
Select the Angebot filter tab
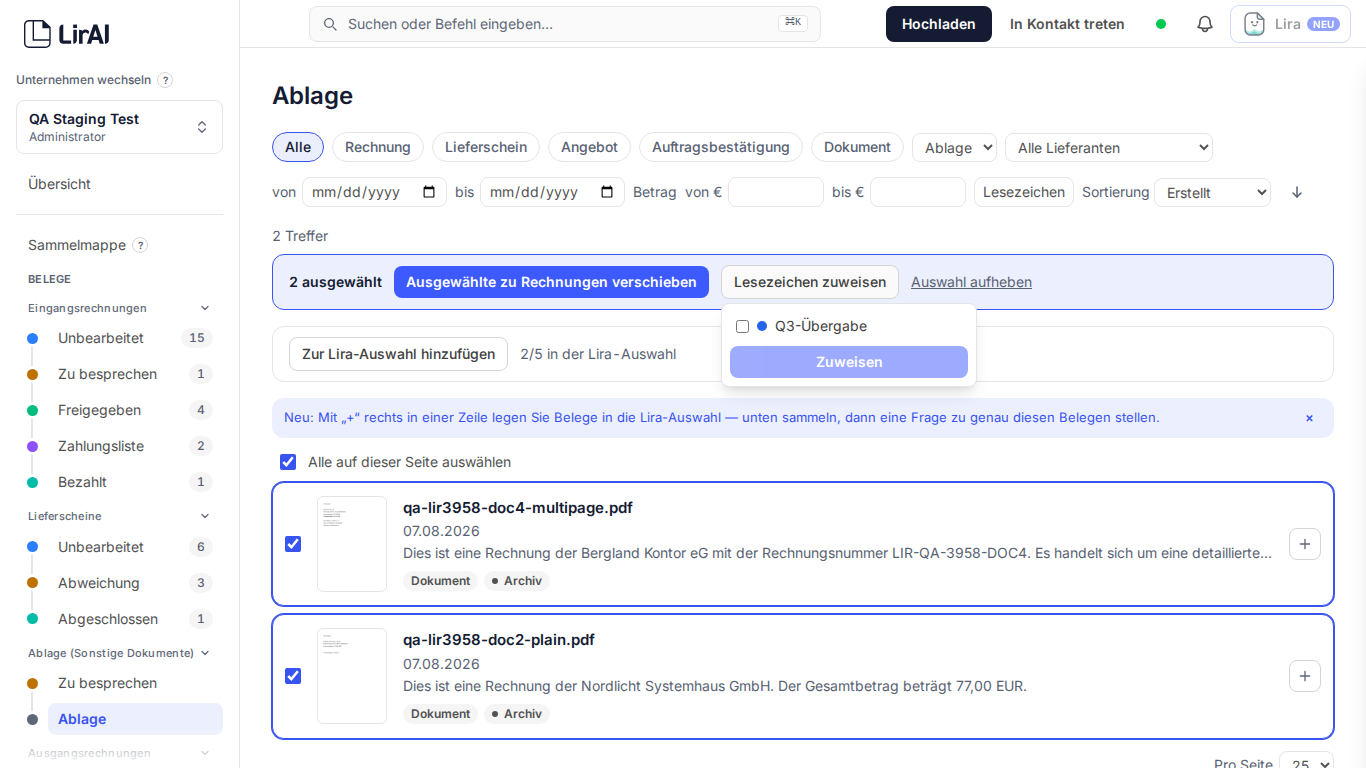click(589, 147)
